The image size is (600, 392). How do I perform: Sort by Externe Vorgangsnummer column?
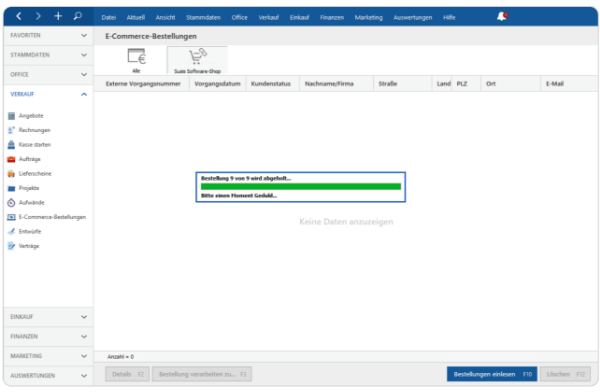(143, 83)
